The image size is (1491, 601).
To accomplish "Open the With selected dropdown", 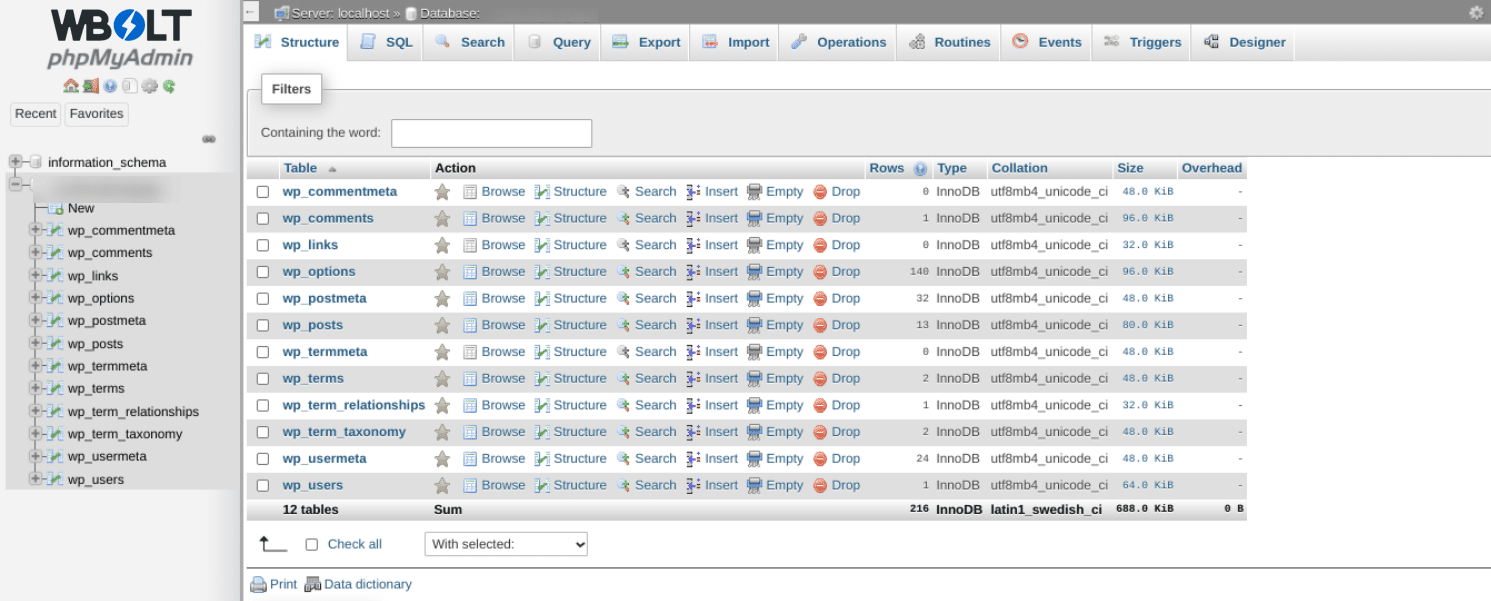I will pos(506,544).
